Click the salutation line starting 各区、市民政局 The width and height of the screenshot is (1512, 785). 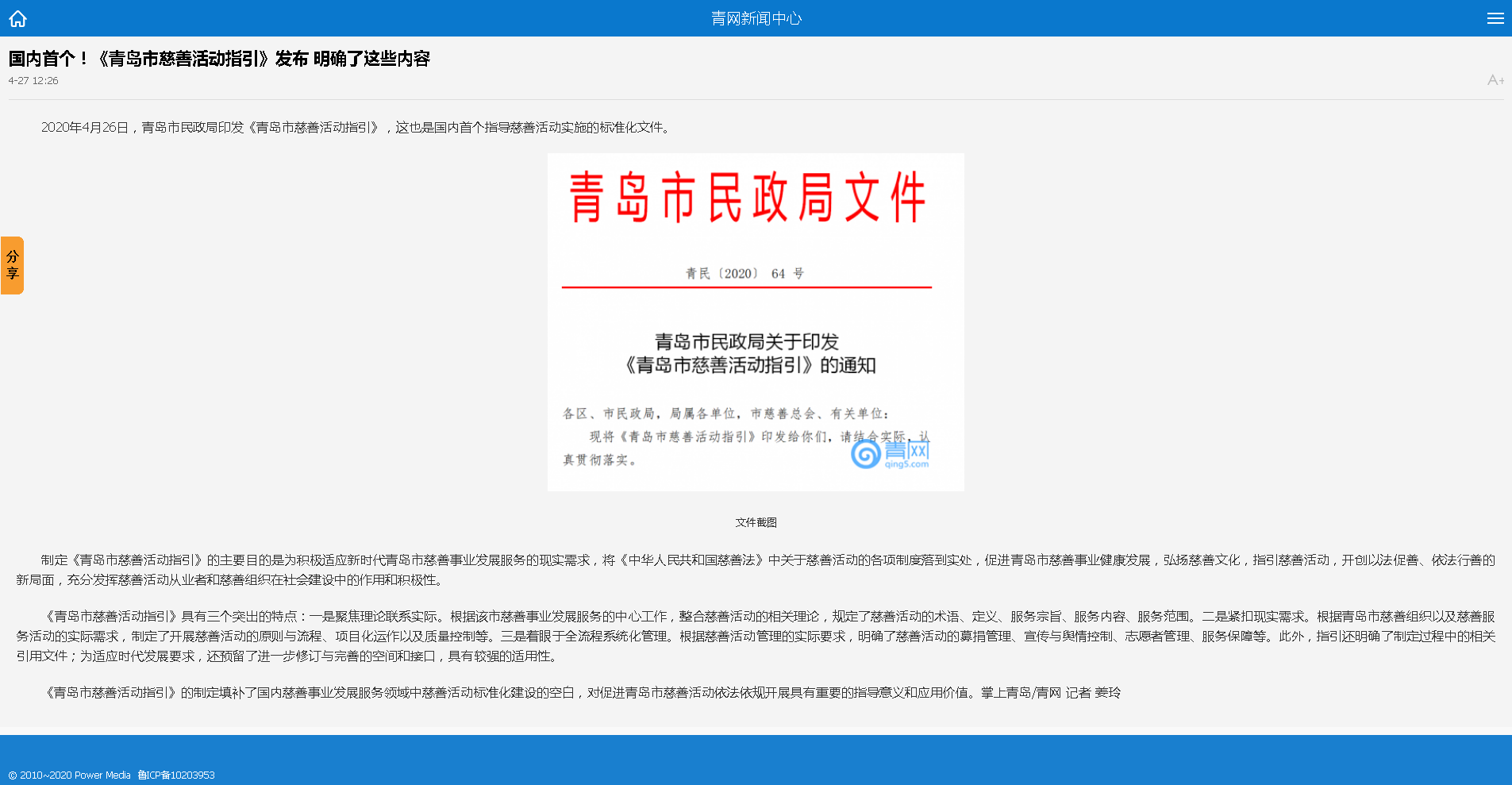pyautogui.click(x=725, y=414)
